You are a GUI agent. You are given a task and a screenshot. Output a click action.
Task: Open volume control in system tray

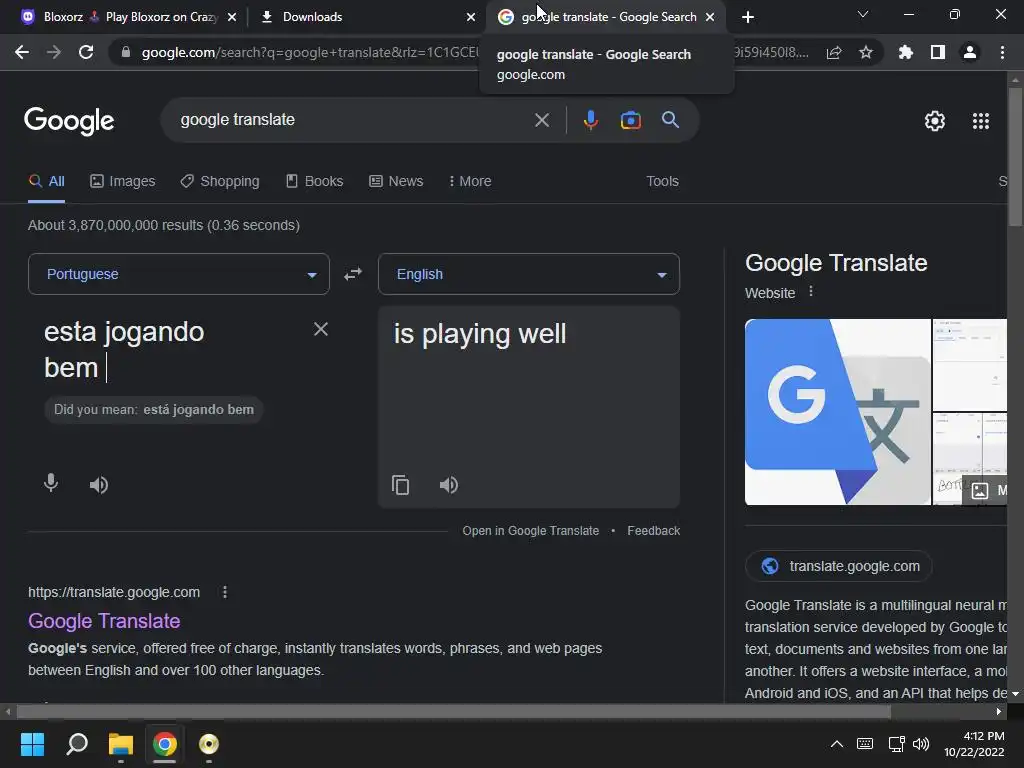(x=921, y=744)
